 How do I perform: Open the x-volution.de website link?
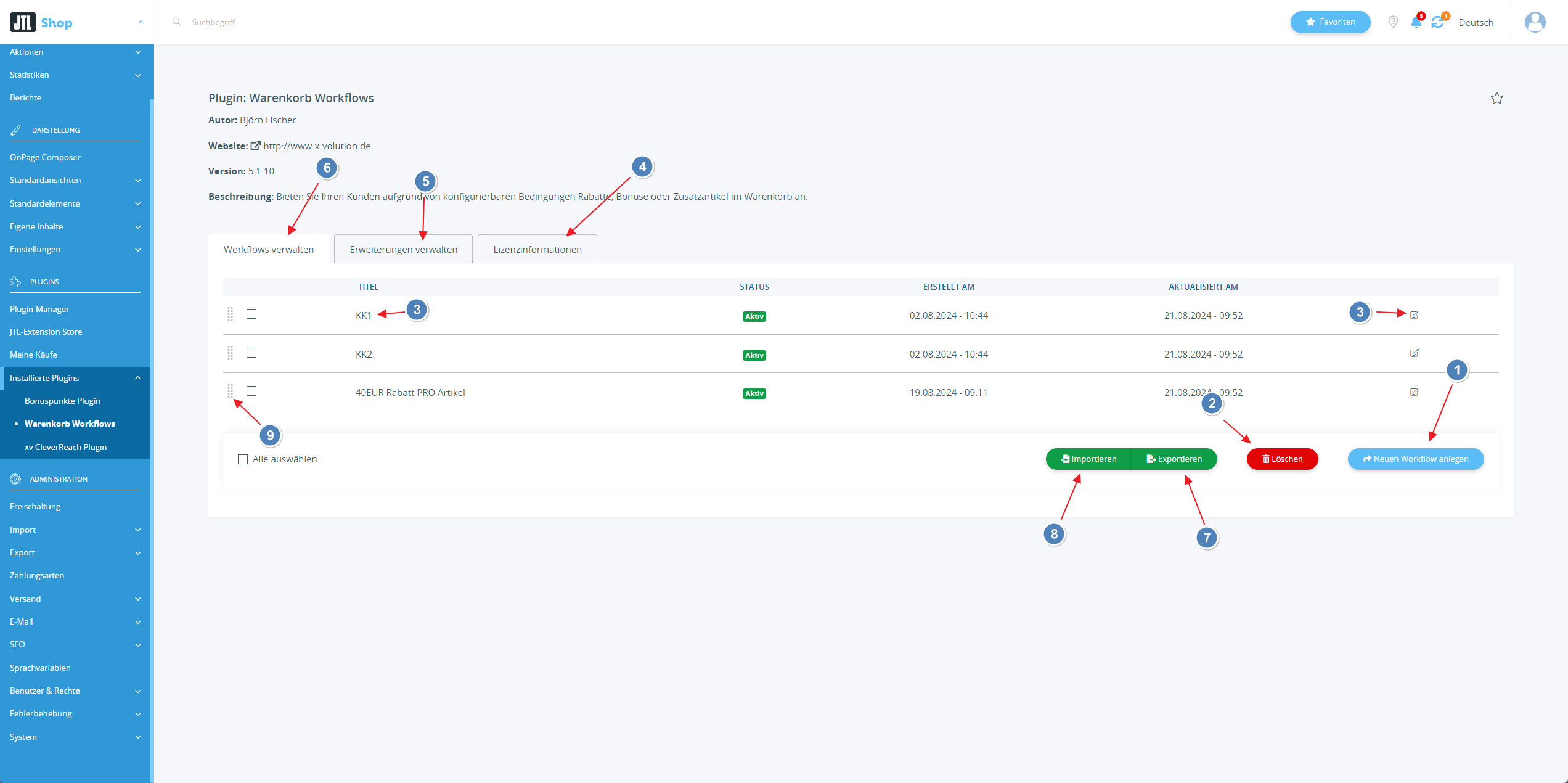317,146
